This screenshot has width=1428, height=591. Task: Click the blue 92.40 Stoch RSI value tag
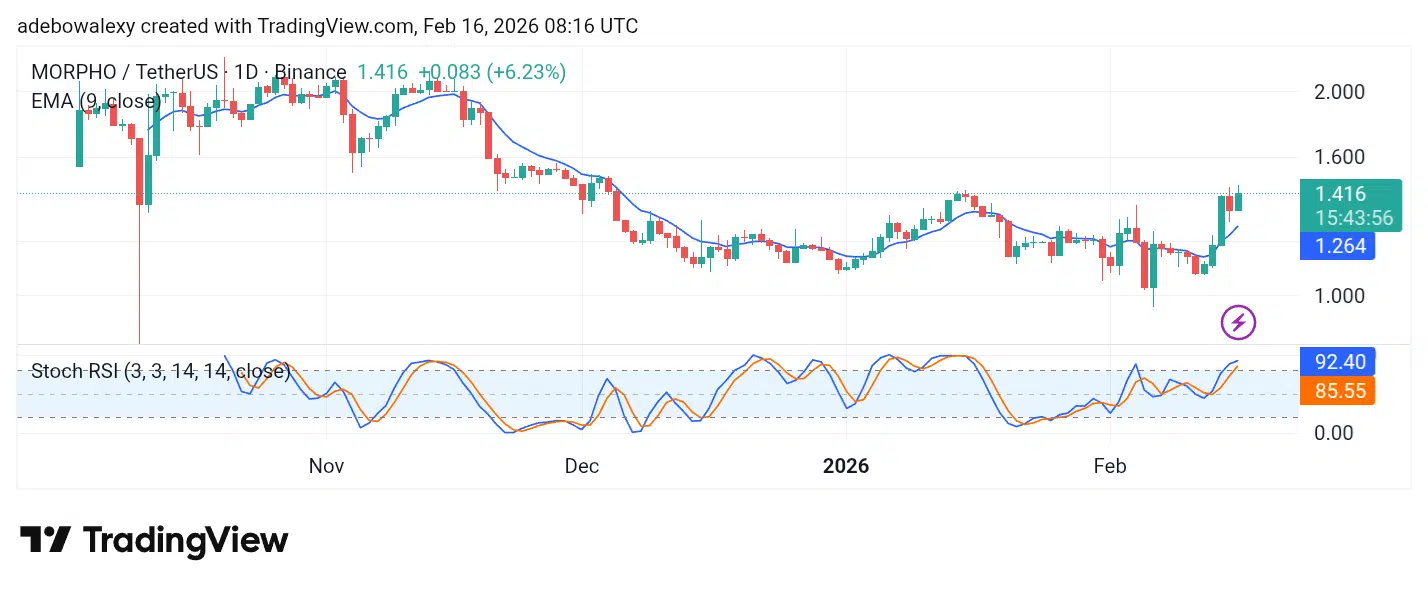[x=1337, y=361]
